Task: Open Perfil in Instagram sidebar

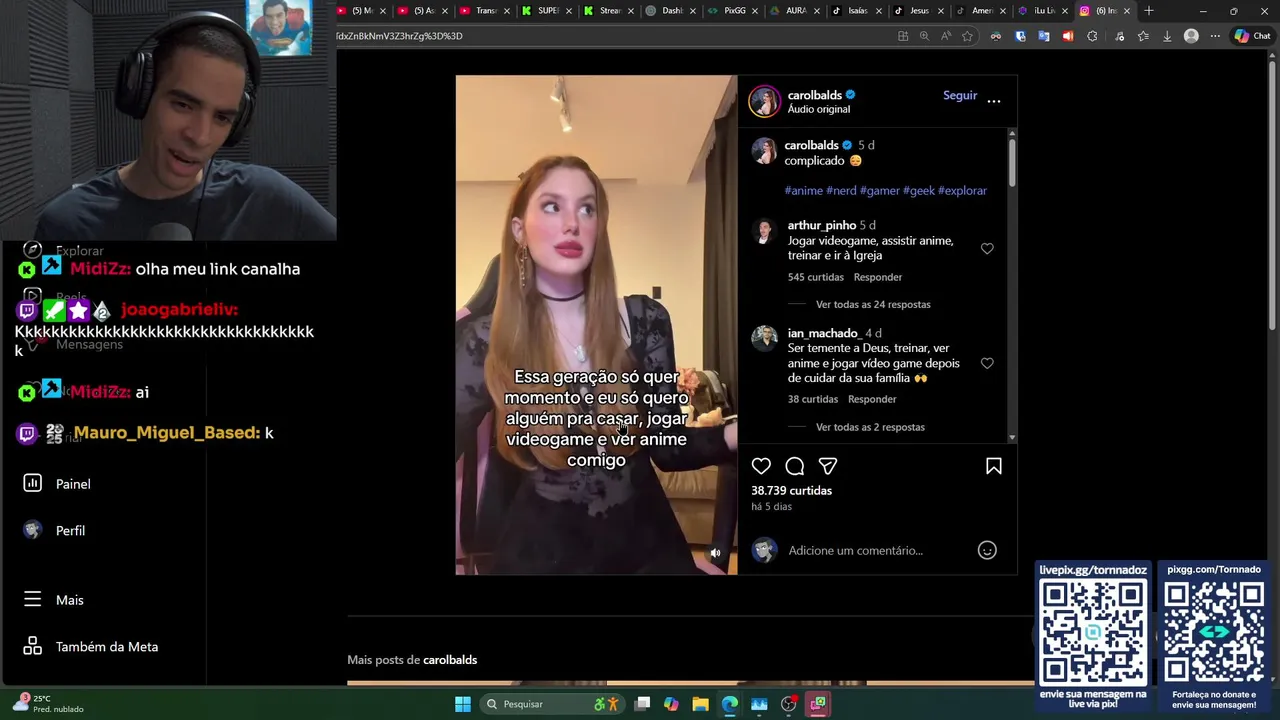Action: [x=56, y=531]
